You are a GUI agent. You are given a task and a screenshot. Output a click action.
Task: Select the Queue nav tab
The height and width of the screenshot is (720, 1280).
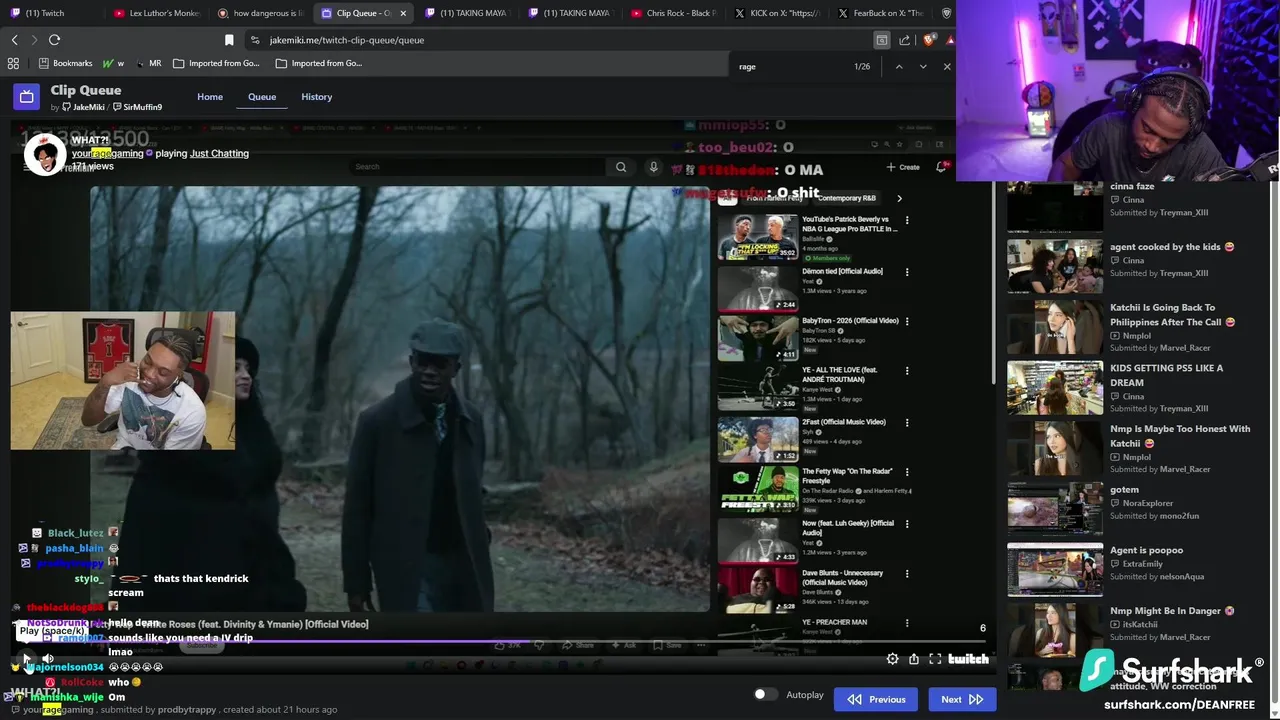coord(262,97)
